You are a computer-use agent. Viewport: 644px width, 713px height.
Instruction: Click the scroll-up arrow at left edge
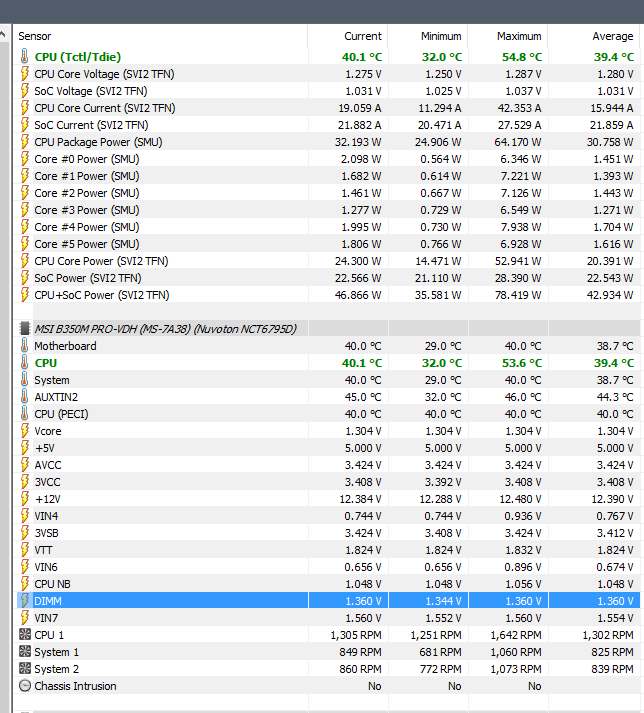point(3,35)
